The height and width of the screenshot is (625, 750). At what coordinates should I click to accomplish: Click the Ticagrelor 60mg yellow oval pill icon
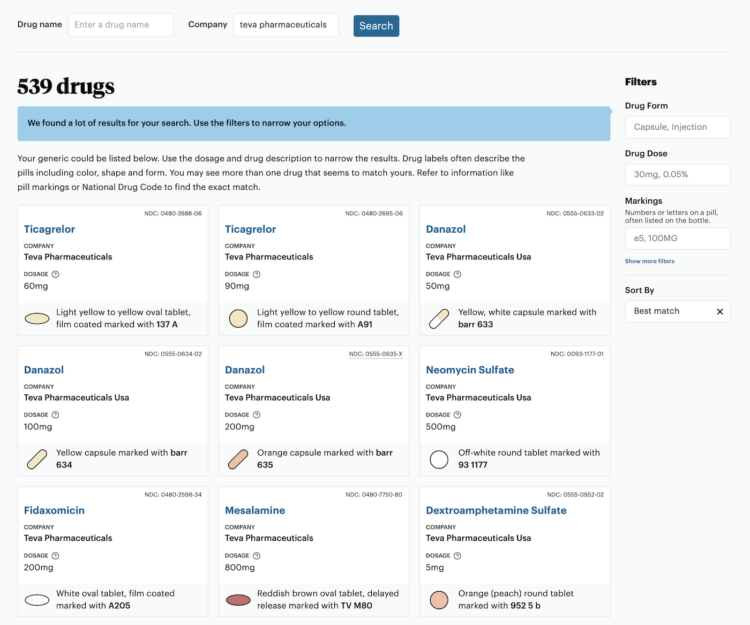[37, 318]
